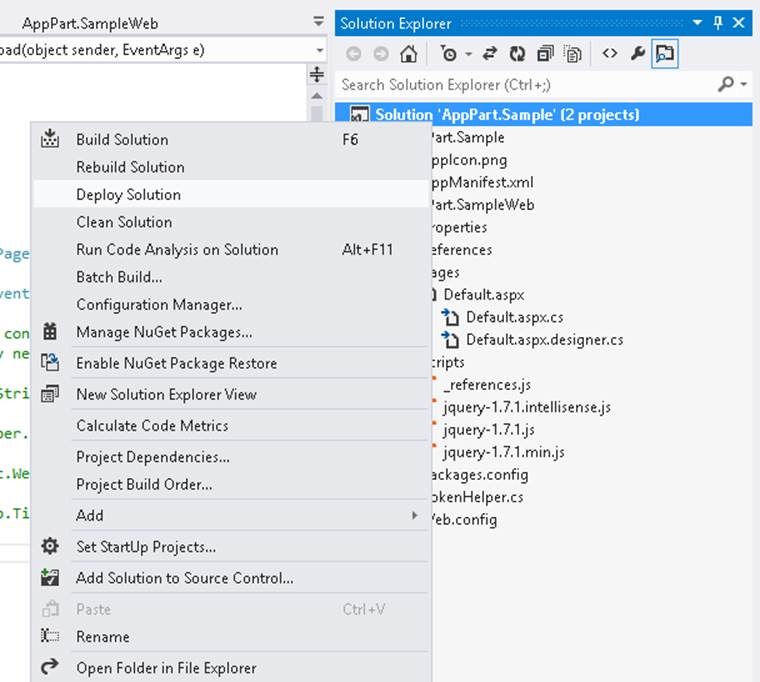Open the search options dropdown arrow
This screenshot has width=760, height=682.
point(744,84)
